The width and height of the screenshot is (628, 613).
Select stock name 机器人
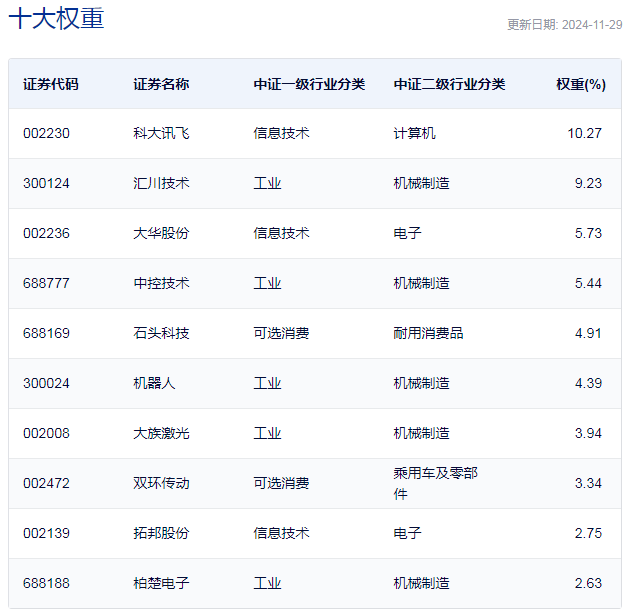point(154,384)
